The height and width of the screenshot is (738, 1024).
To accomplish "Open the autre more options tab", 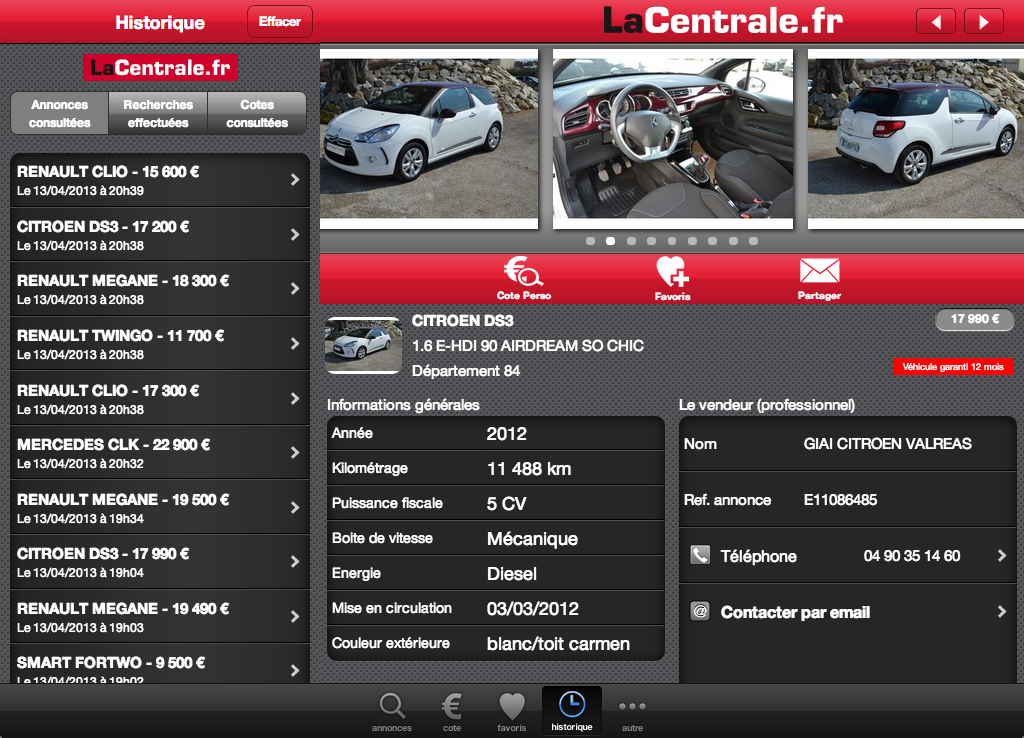I will [632, 713].
